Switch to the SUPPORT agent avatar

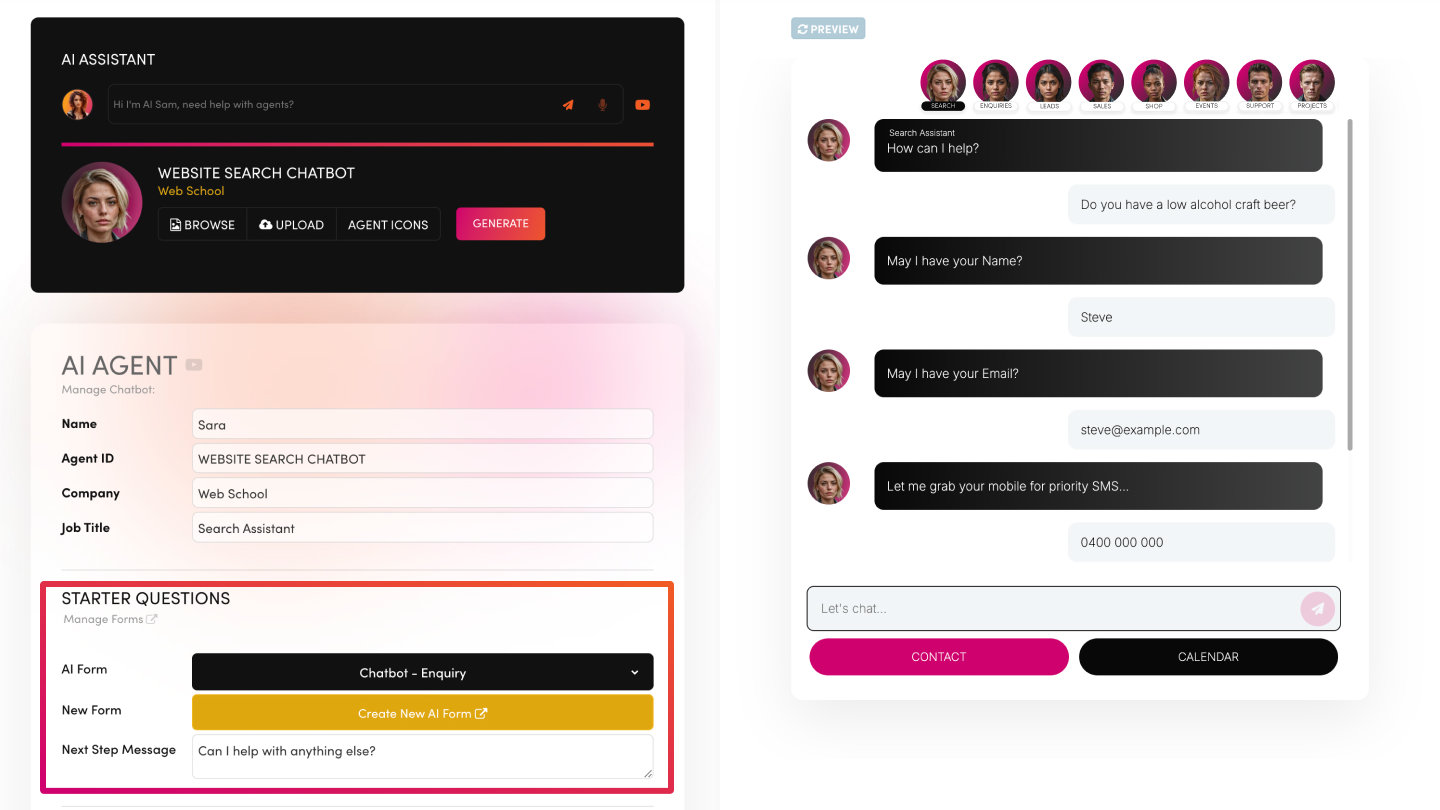tap(1260, 84)
